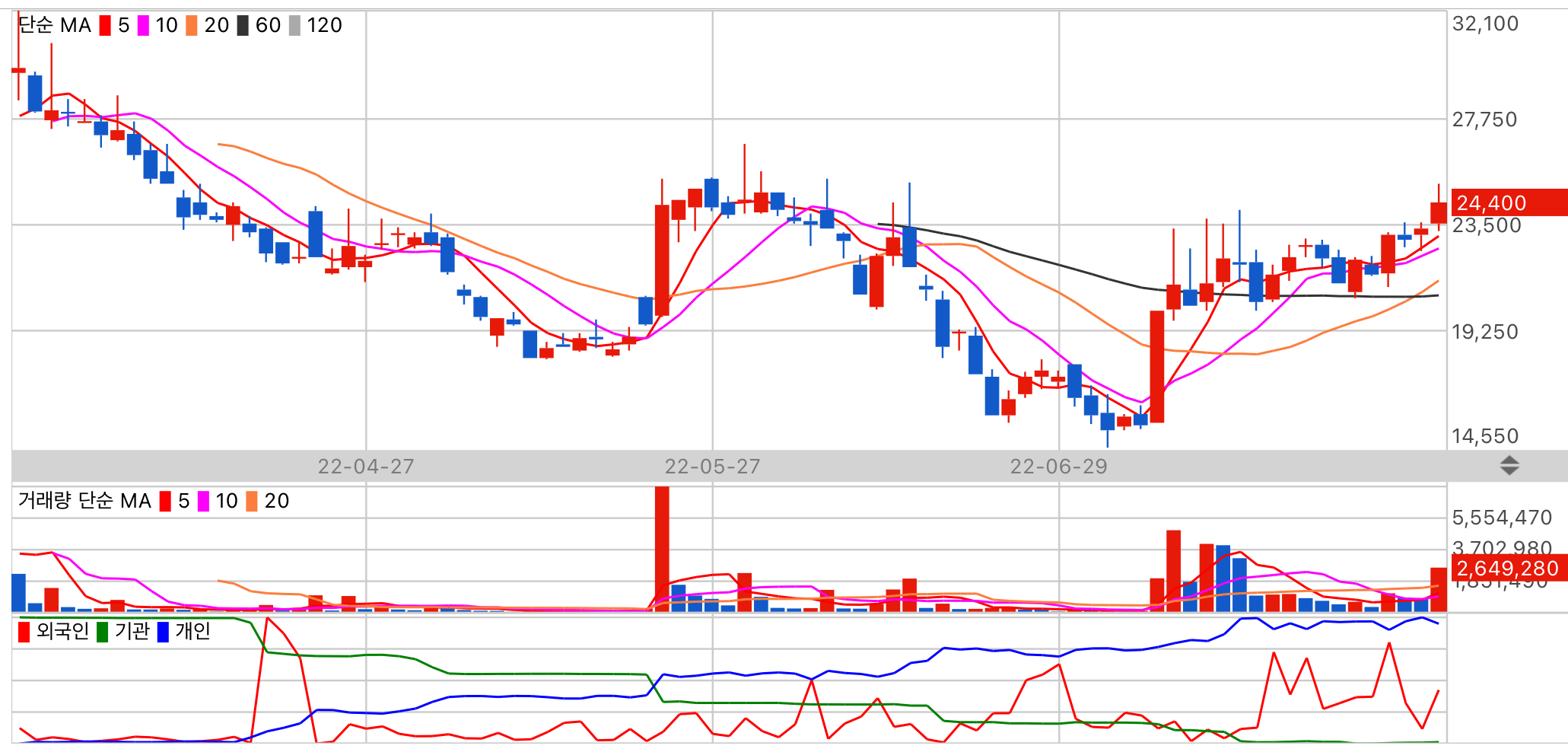Screen dimensions: 1568x752
Task: Click the up-down resize arrows icon
Action: [1509, 466]
